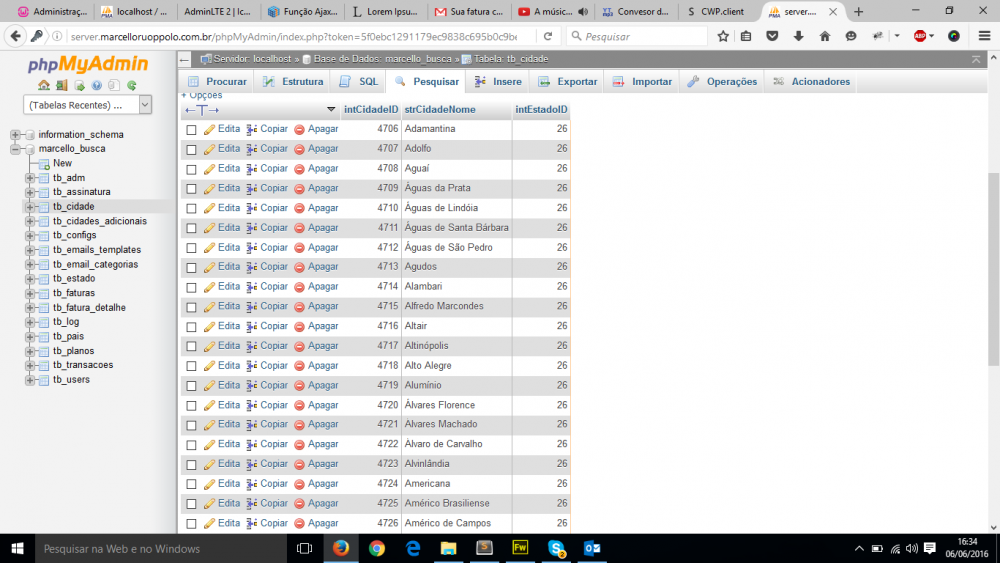Click the phpMyAdmin home icon
Viewport: 1000px width, 563px height.
44,86
